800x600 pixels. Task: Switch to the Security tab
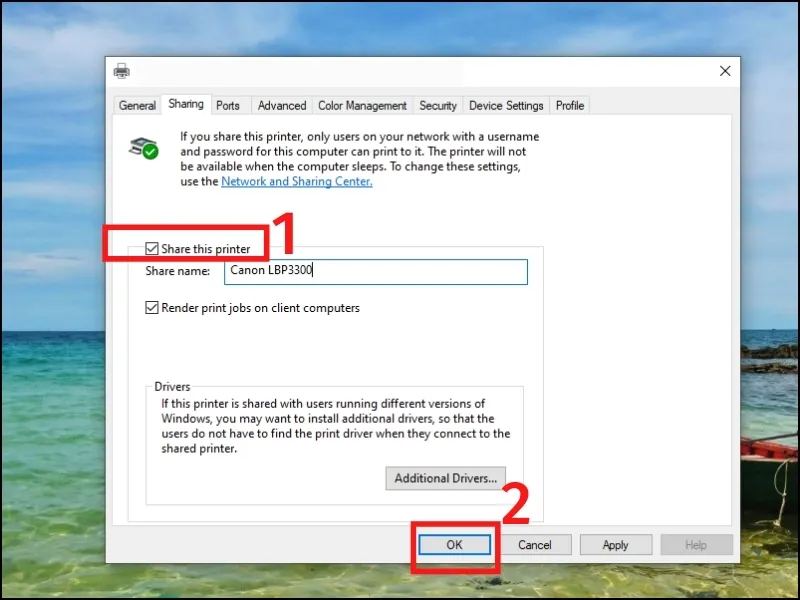pos(438,106)
